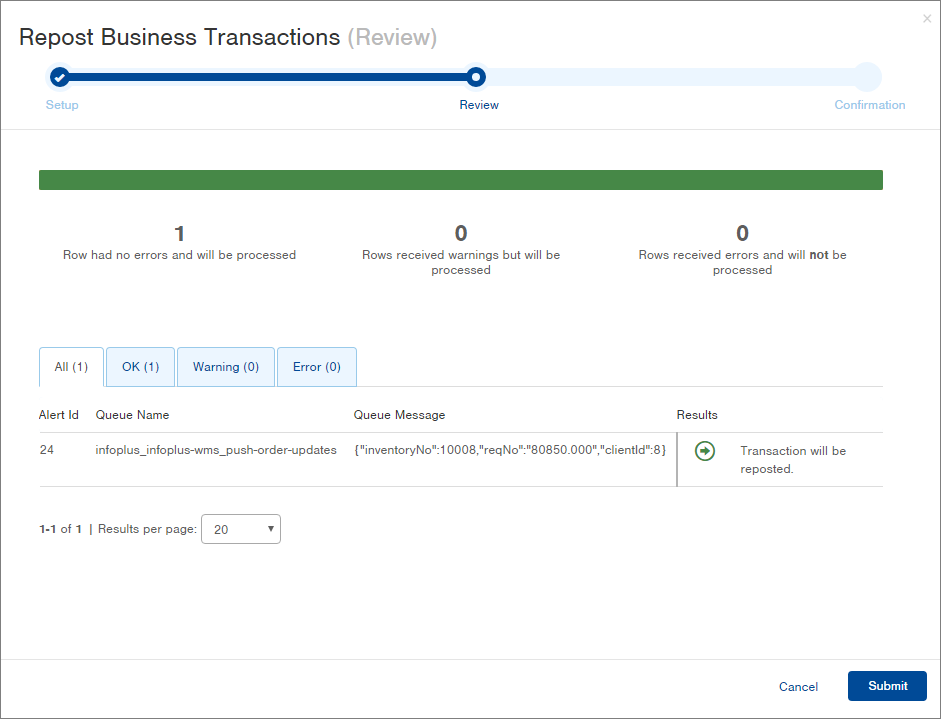Switch to the Error (0) tab

(317, 367)
